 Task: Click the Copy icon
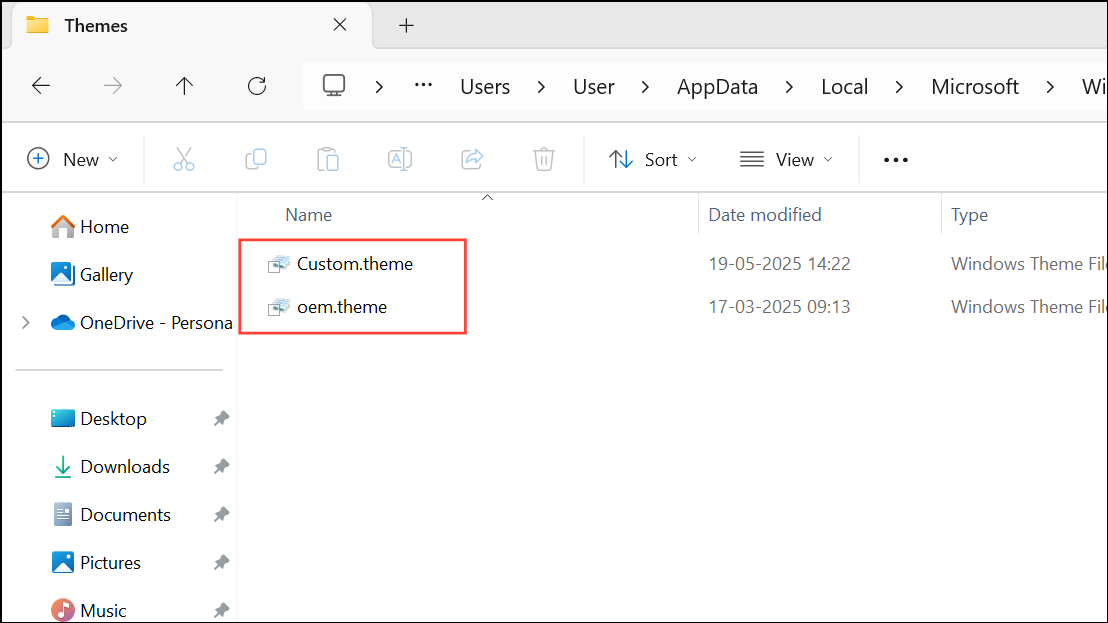(x=256, y=160)
